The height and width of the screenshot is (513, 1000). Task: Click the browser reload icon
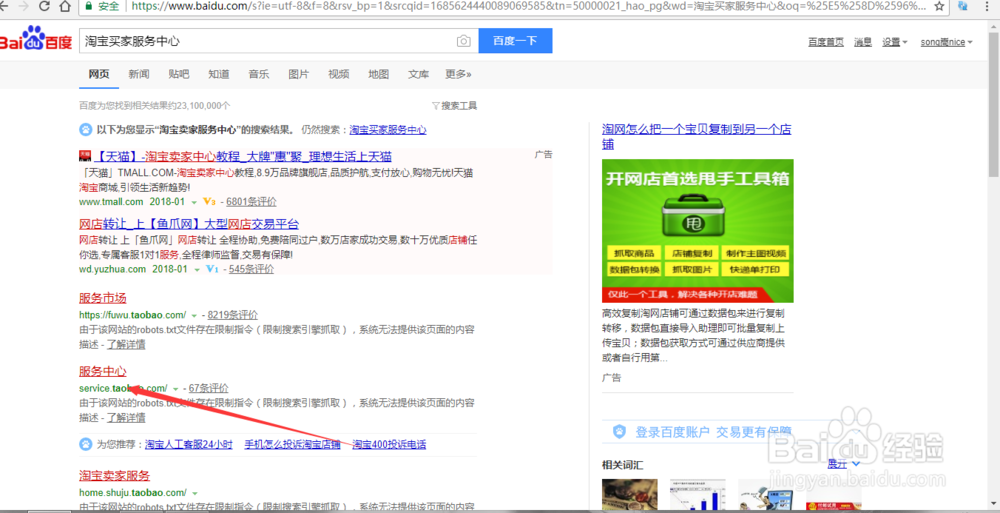pyautogui.click(x=44, y=6)
